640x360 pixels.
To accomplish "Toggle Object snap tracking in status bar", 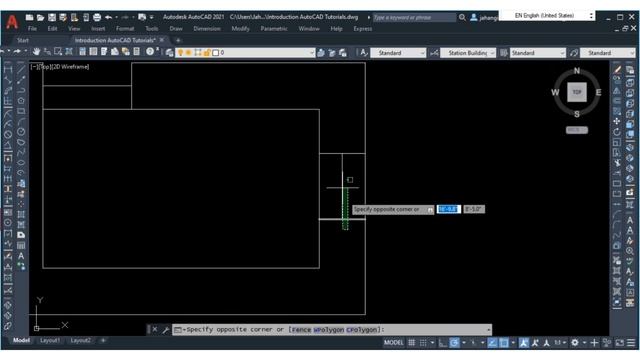I will 493,343.
